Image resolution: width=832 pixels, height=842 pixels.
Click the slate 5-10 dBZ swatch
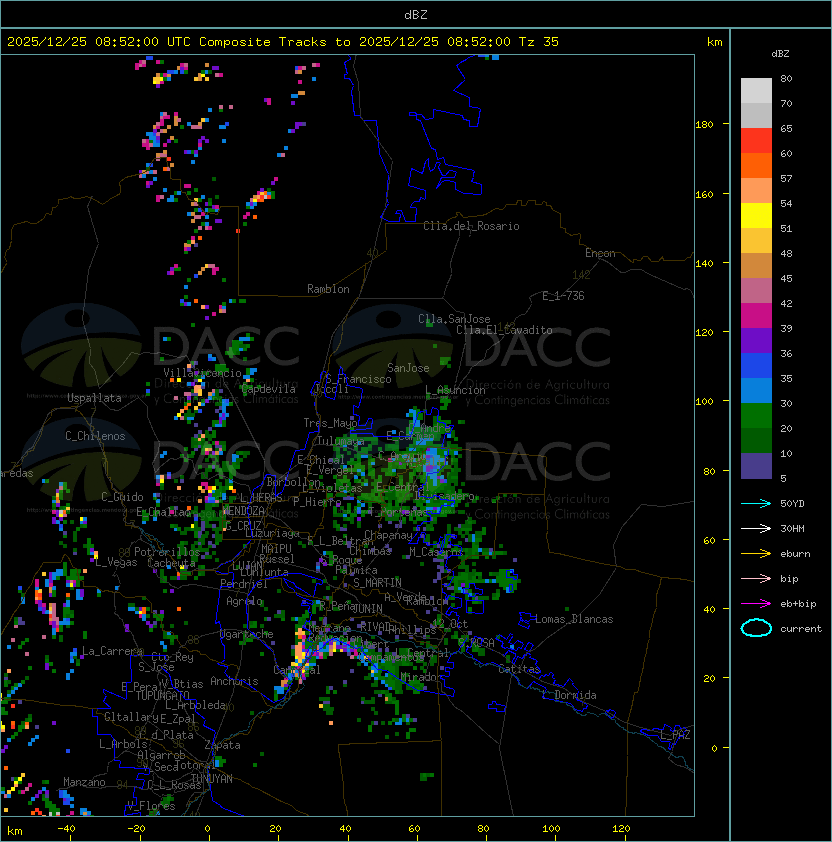point(756,466)
